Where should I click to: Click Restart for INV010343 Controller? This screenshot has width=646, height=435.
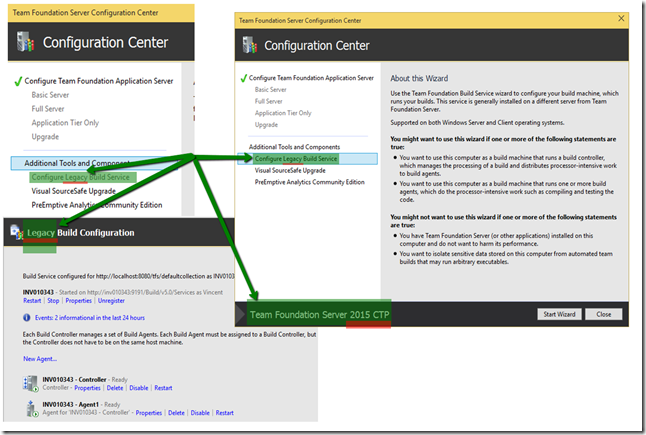(x=163, y=388)
